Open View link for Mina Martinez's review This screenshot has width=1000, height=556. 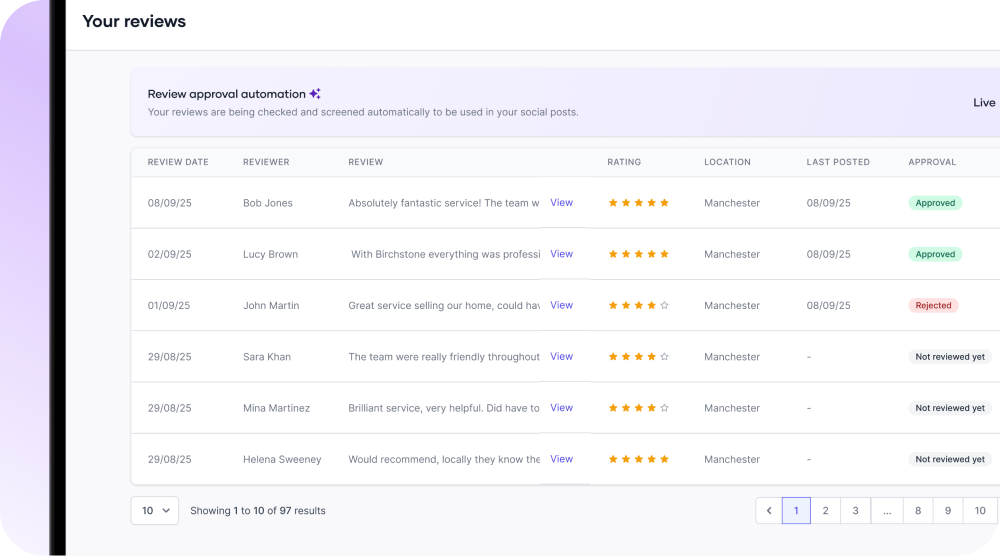click(x=561, y=408)
